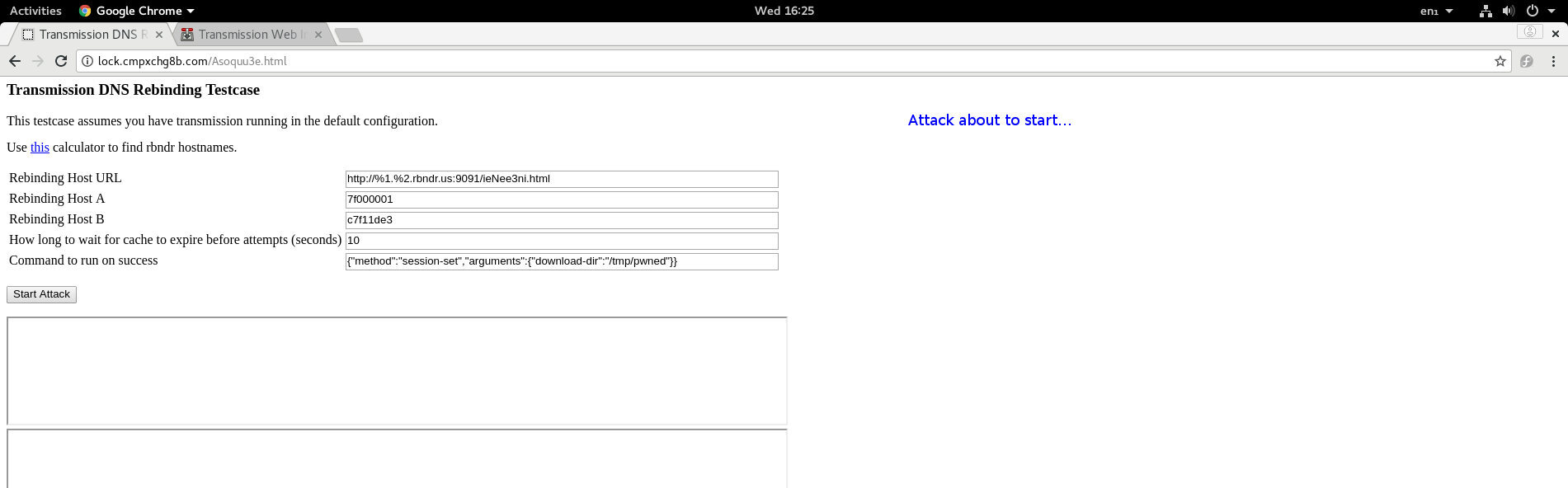The image size is (1568, 488).
Task: Close the Transmission Web Interface tab
Action: click(318, 35)
